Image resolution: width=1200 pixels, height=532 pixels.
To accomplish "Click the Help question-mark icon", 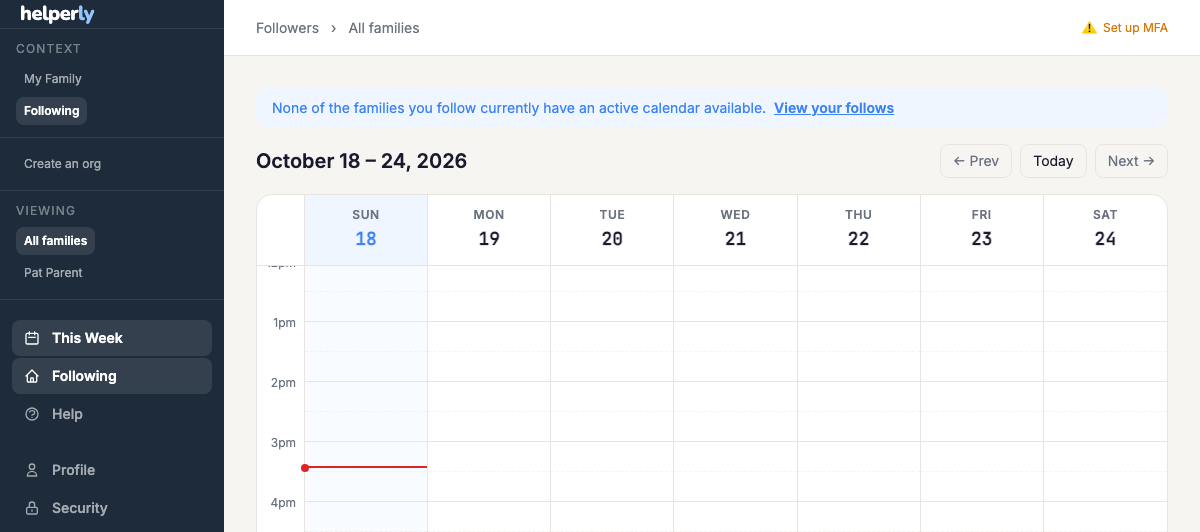I will tap(32, 414).
